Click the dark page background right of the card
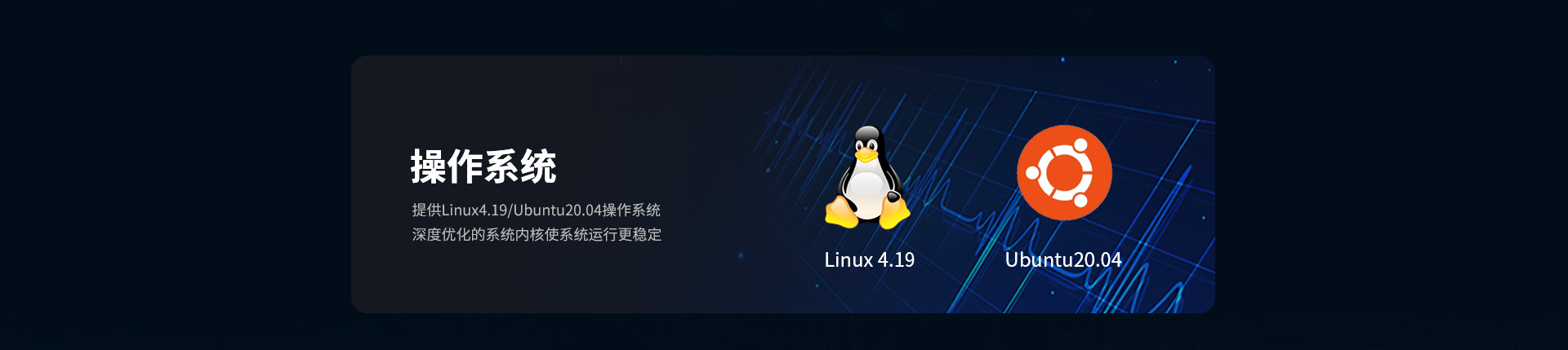The height and width of the screenshot is (350, 1568). tap(1388, 175)
